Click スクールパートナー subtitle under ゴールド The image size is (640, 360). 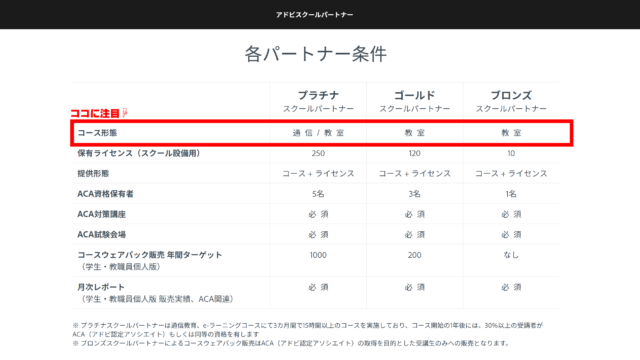pyautogui.click(x=415, y=109)
